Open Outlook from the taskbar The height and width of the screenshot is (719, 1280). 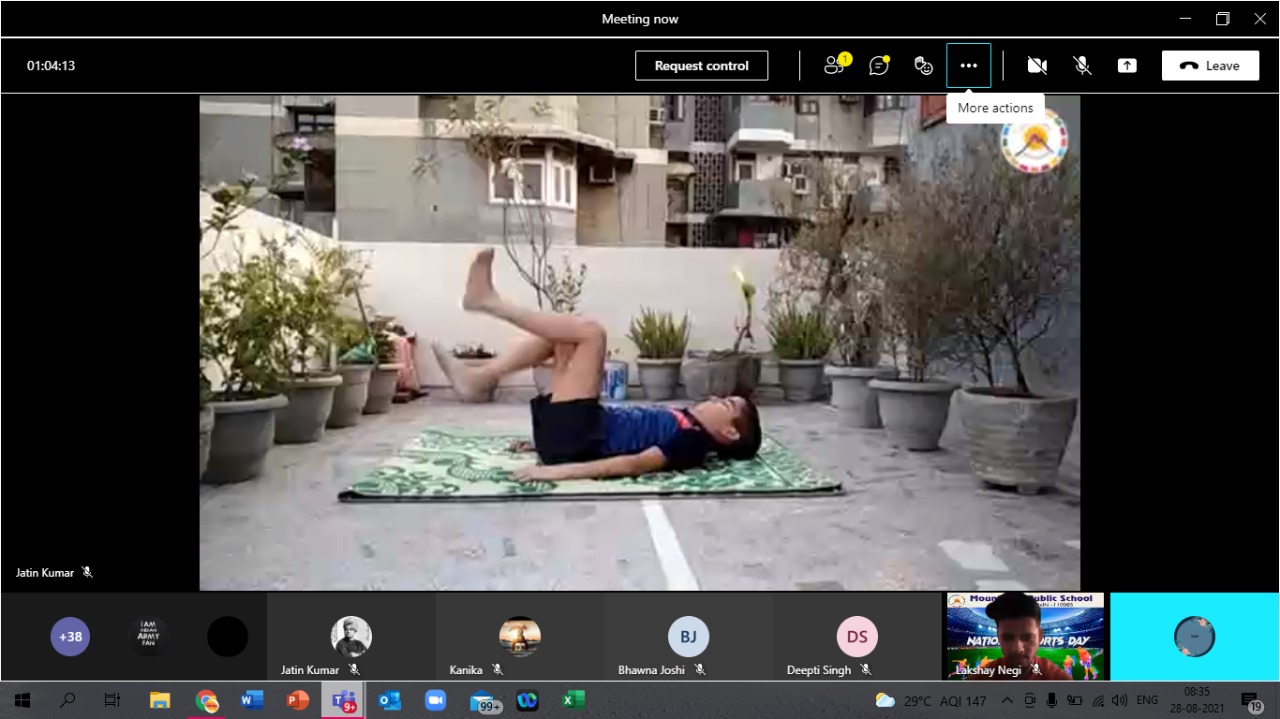390,701
